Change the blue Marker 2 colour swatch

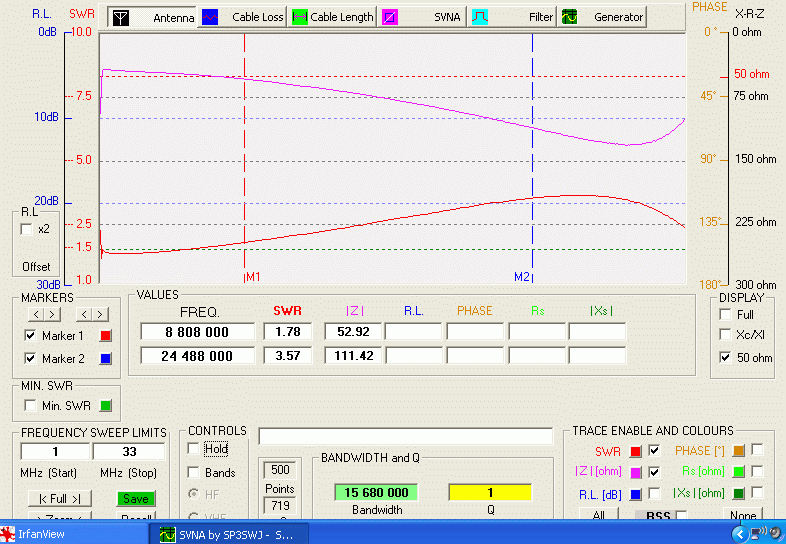[106, 358]
